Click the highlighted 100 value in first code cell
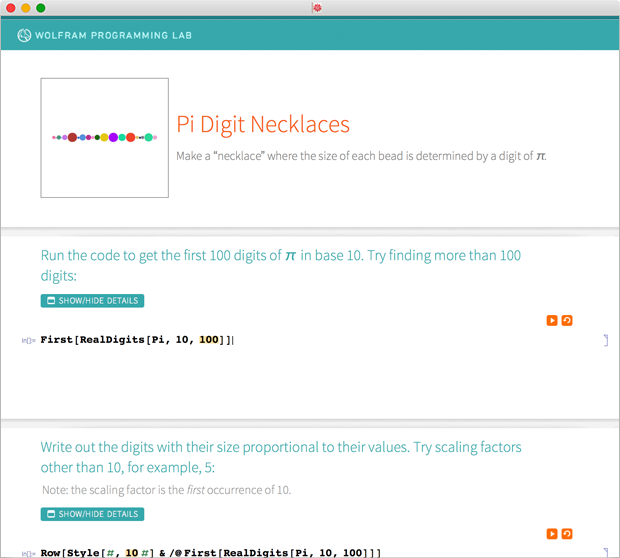The width and height of the screenshot is (620, 558). [209, 340]
